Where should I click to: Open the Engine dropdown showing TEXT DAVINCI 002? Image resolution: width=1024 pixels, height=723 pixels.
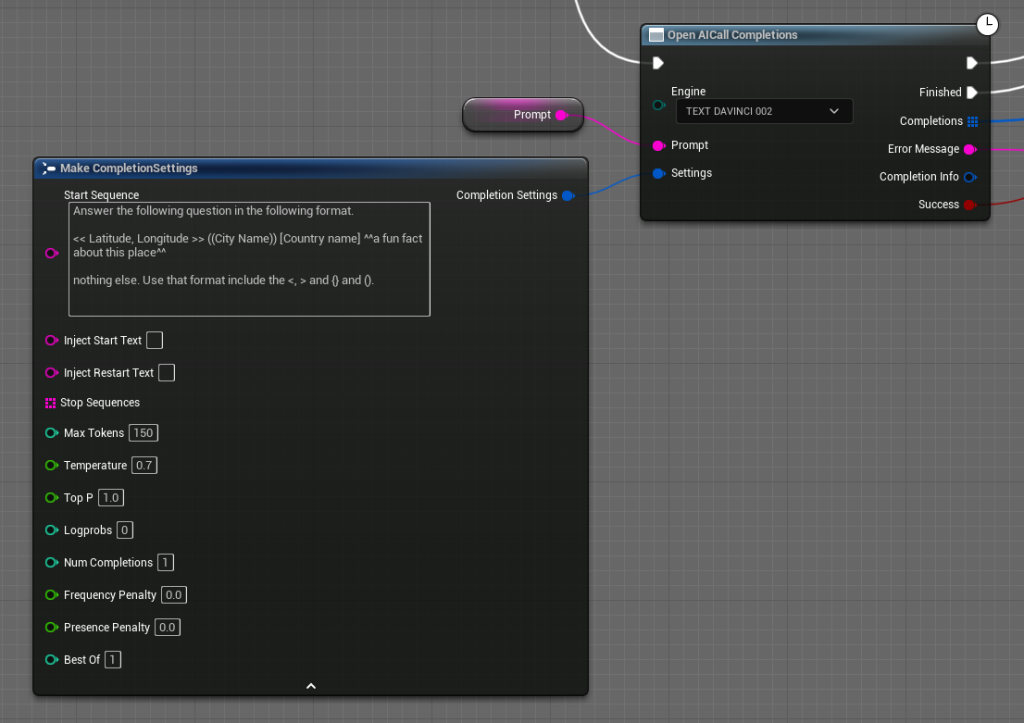point(764,110)
